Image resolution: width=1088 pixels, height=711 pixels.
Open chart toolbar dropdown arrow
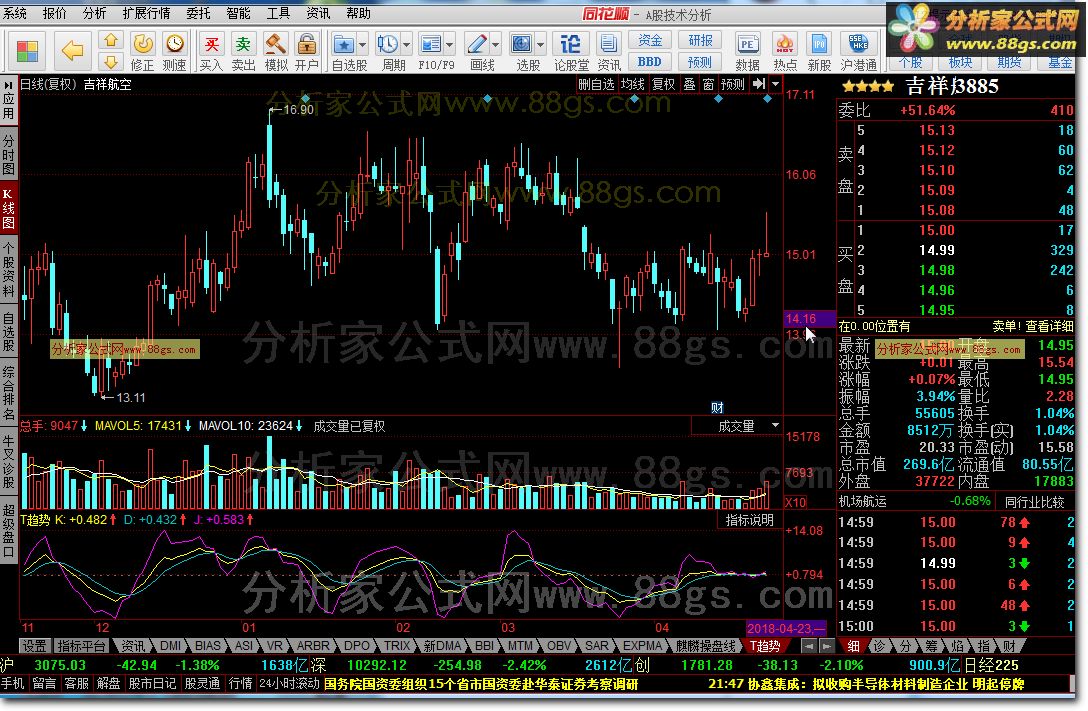pos(775,84)
